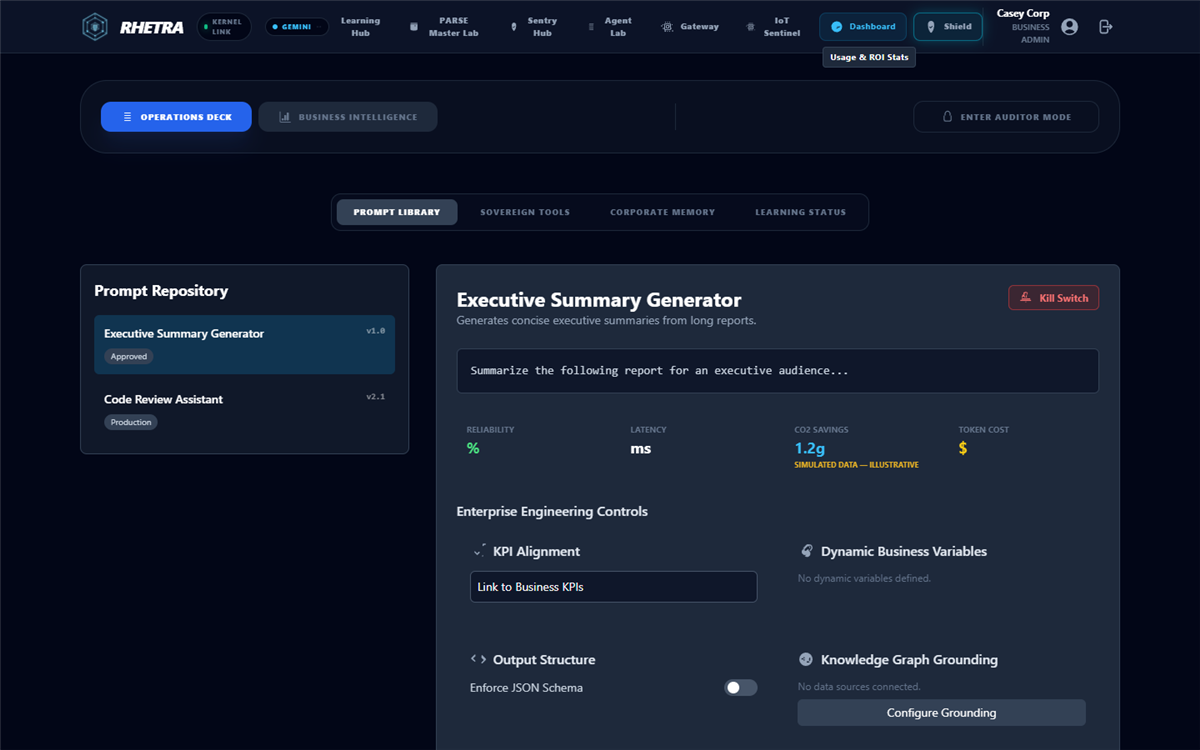
Task: Click the v2.1 version label
Action: tap(375, 396)
